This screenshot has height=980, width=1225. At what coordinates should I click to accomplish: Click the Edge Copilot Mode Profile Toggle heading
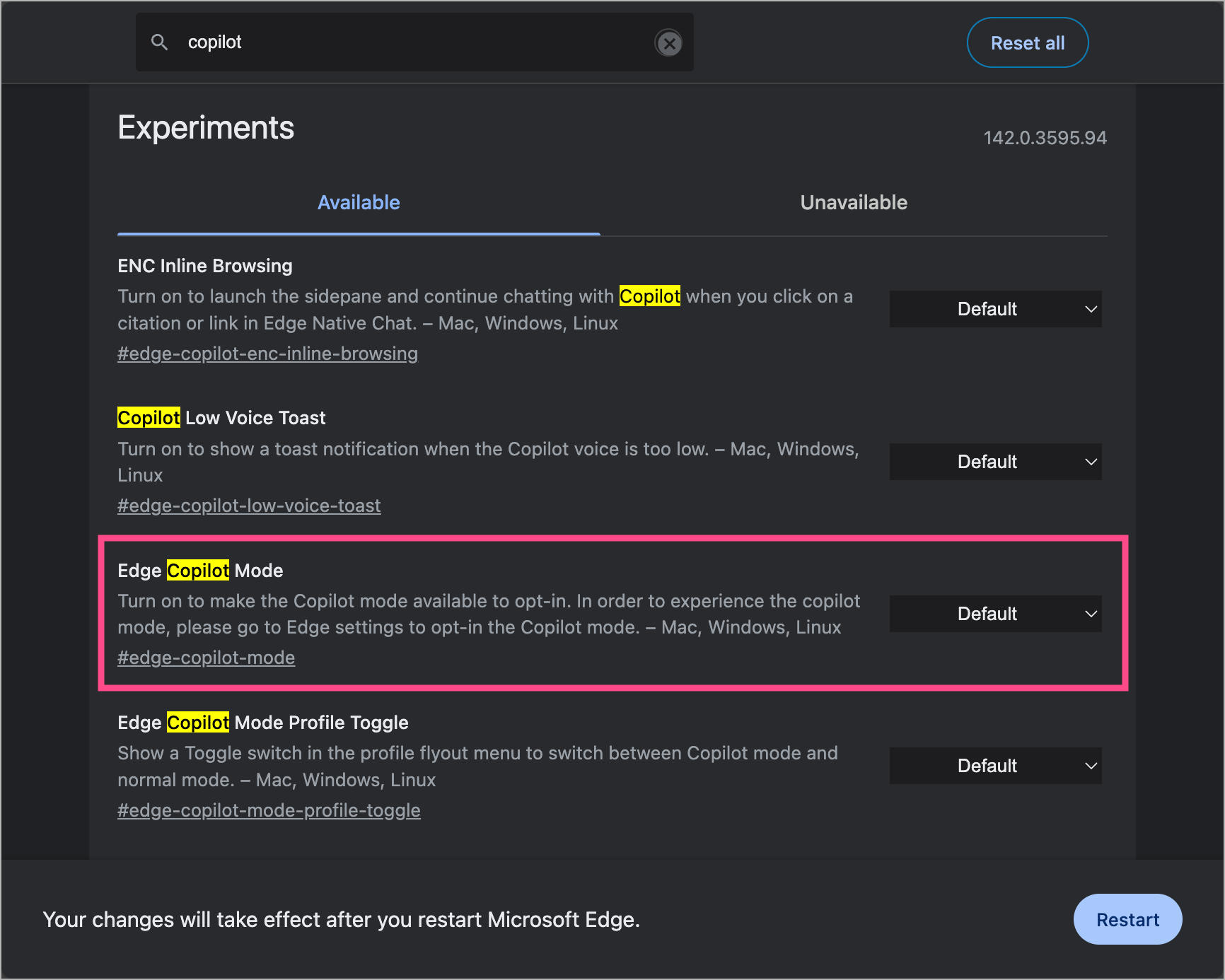[x=263, y=723]
